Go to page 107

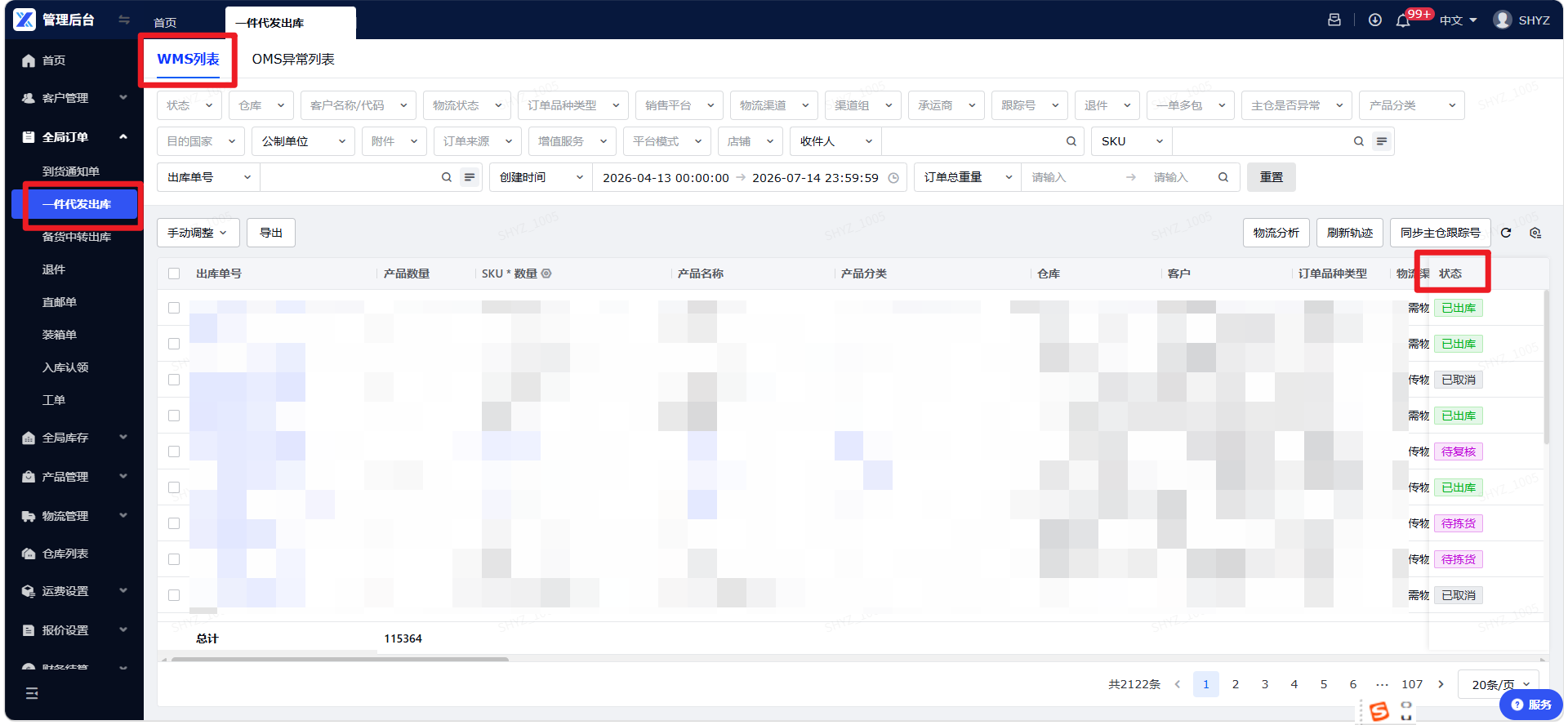pos(1412,684)
